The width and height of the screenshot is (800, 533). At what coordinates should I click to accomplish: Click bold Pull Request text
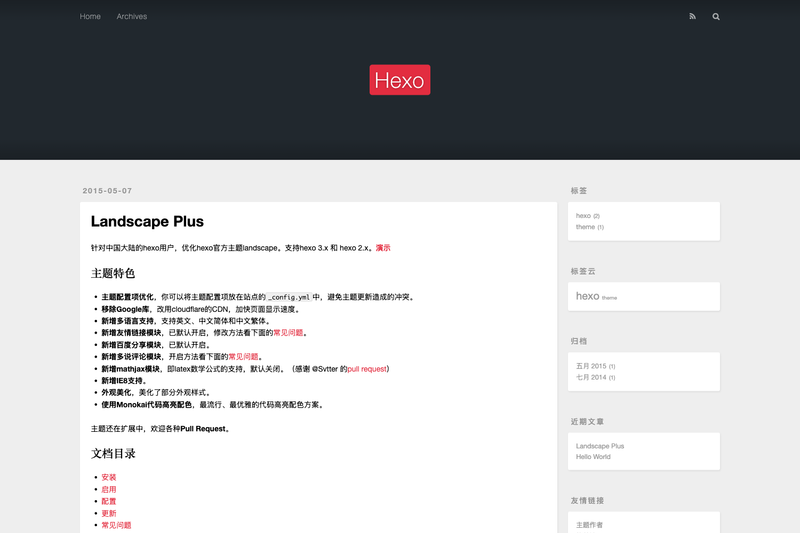point(203,429)
